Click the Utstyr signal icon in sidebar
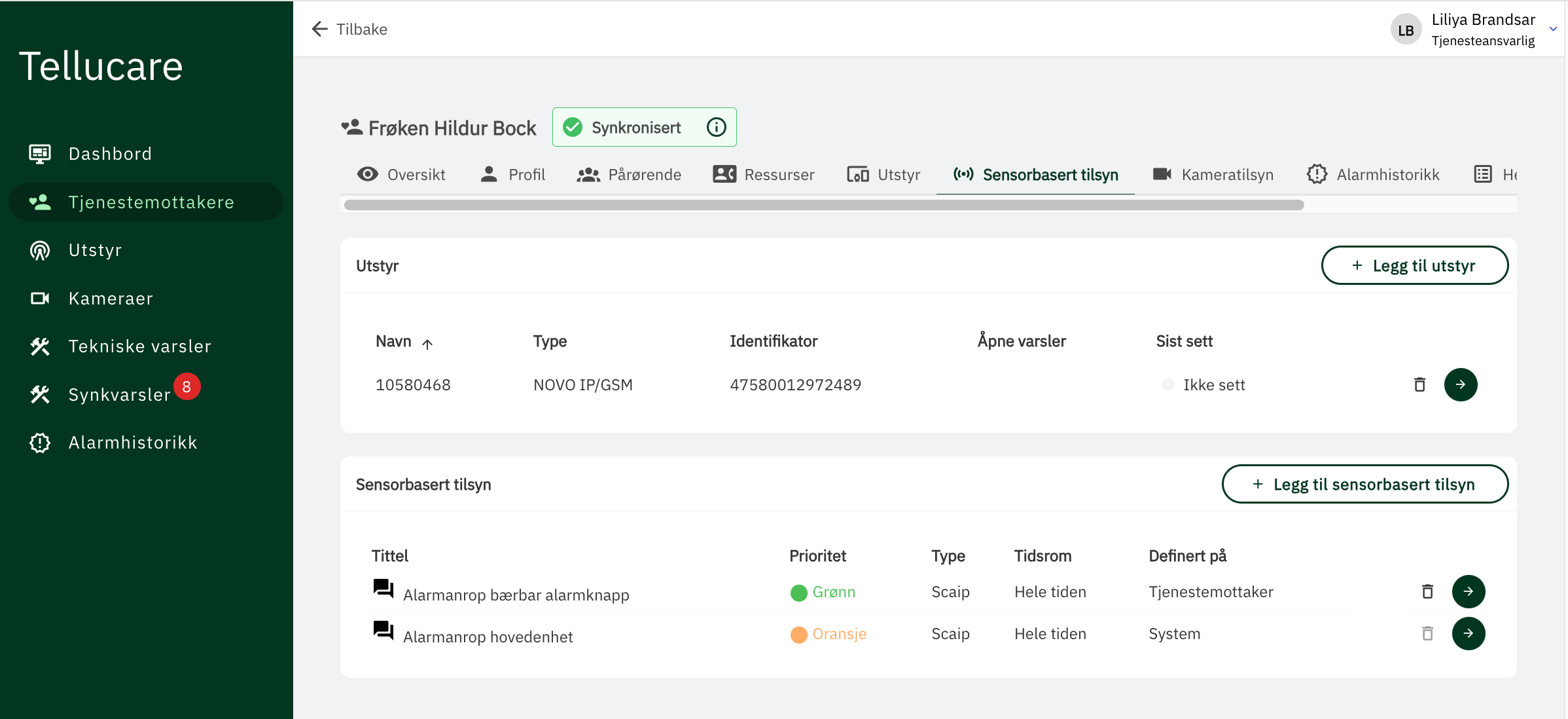Screen dimensions: 1568x719 40,250
